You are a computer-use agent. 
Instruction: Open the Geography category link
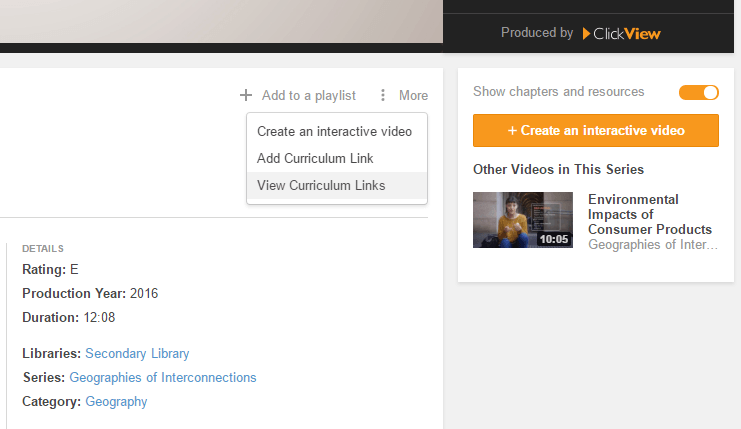tap(116, 401)
